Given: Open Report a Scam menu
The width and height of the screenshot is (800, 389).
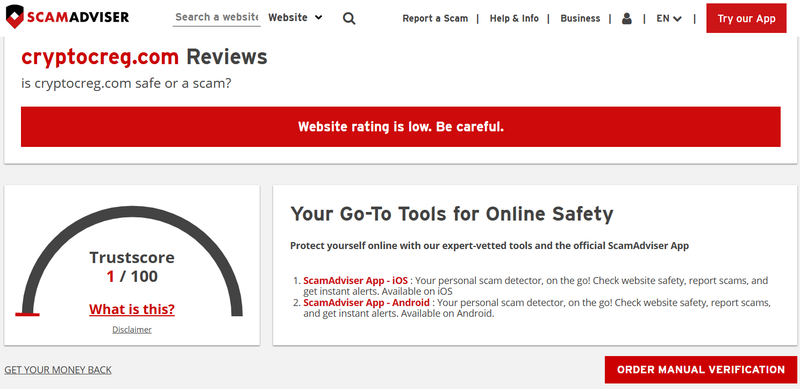Looking at the screenshot, I should pyautogui.click(x=435, y=18).
